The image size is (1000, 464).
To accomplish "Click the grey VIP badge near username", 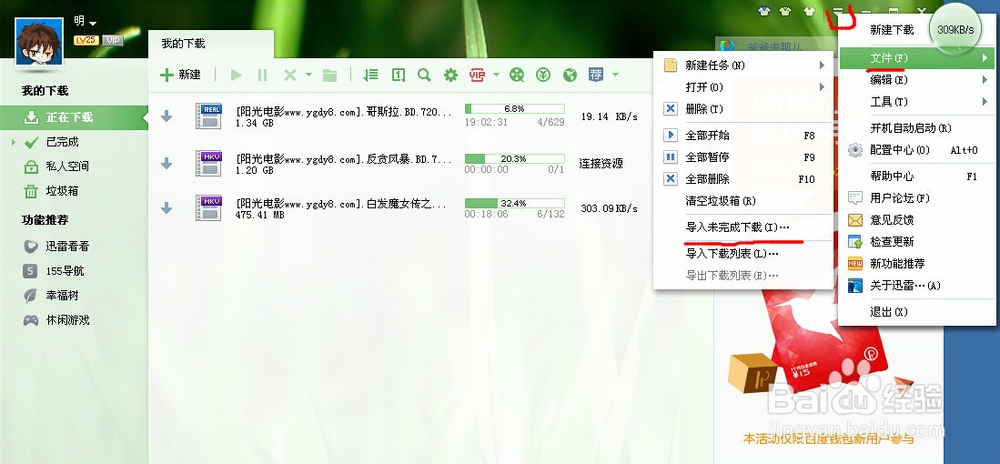I will click(x=113, y=40).
